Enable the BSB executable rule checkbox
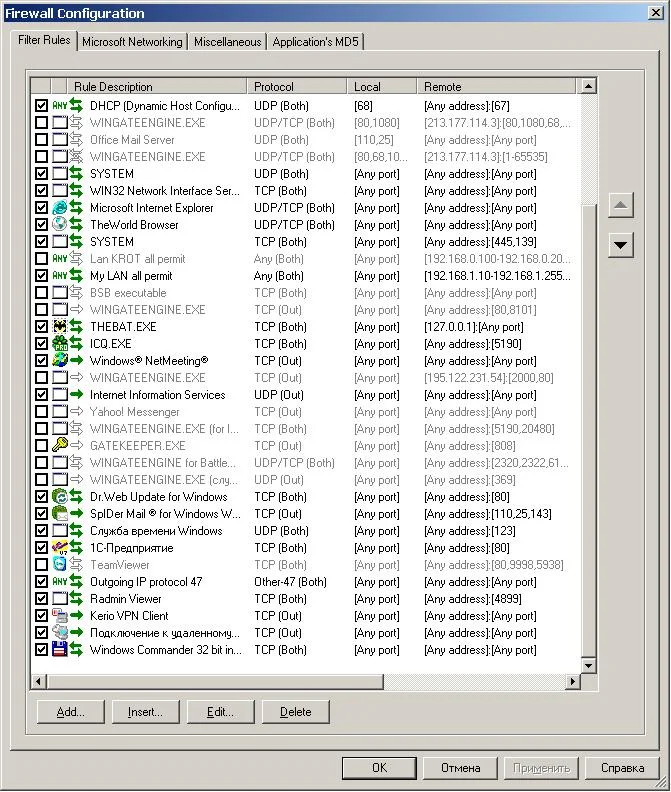Screen dimensions: 671x792 click(x=41, y=292)
